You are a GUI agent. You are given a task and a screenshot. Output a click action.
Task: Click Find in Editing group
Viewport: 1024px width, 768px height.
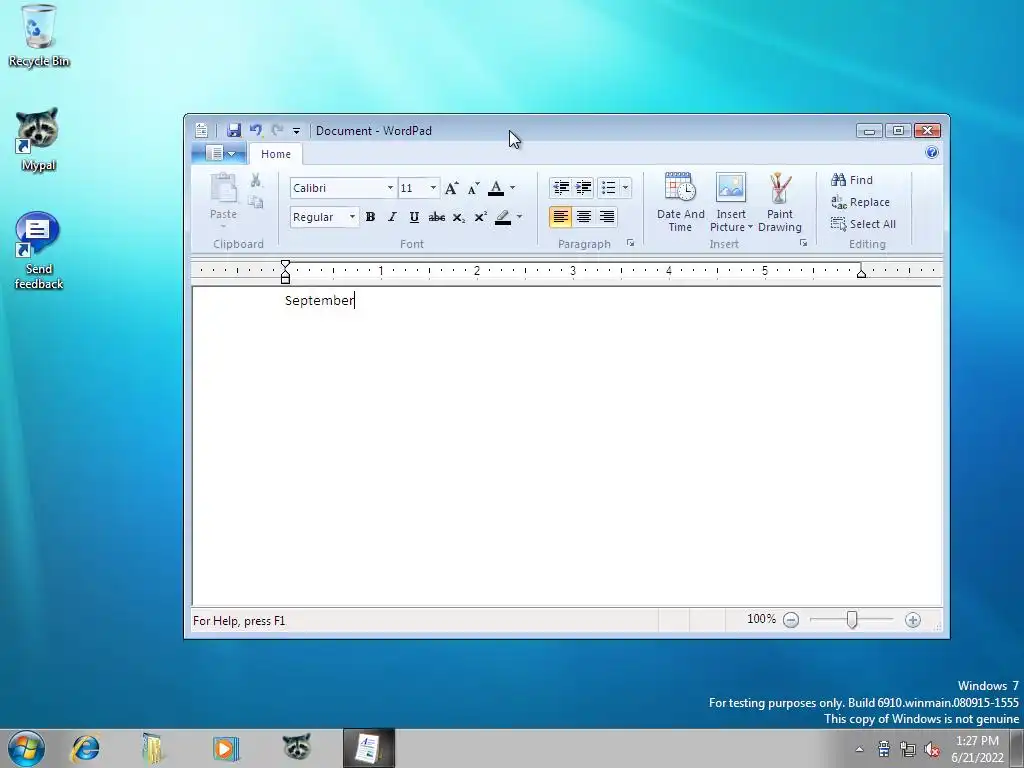[x=852, y=180]
